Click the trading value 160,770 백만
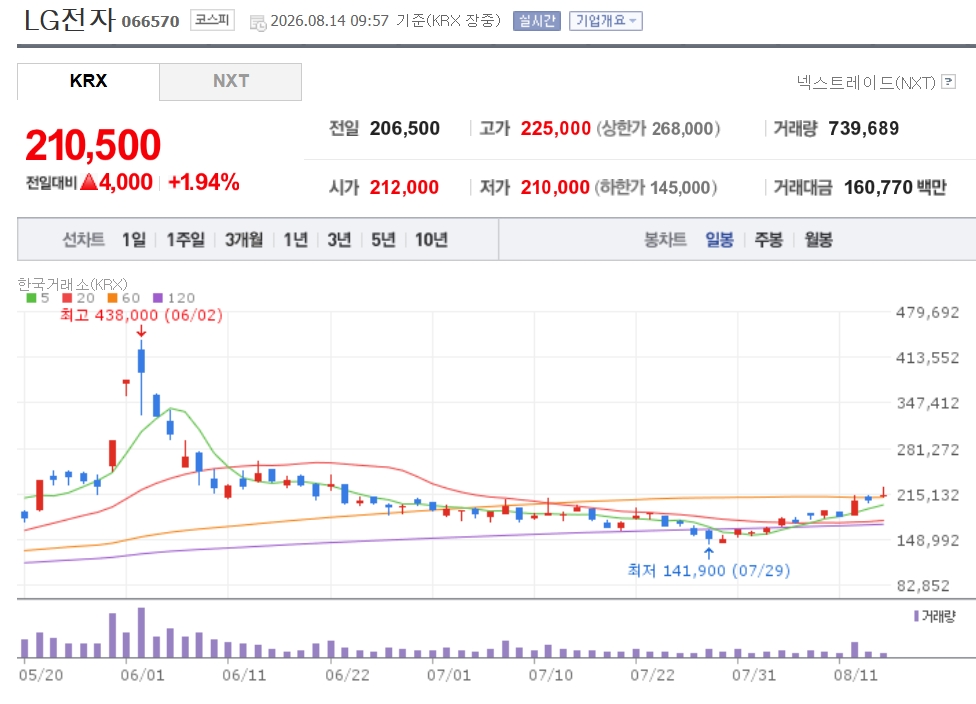The width and height of the screenshot is (976, 704). pos(895,187)
